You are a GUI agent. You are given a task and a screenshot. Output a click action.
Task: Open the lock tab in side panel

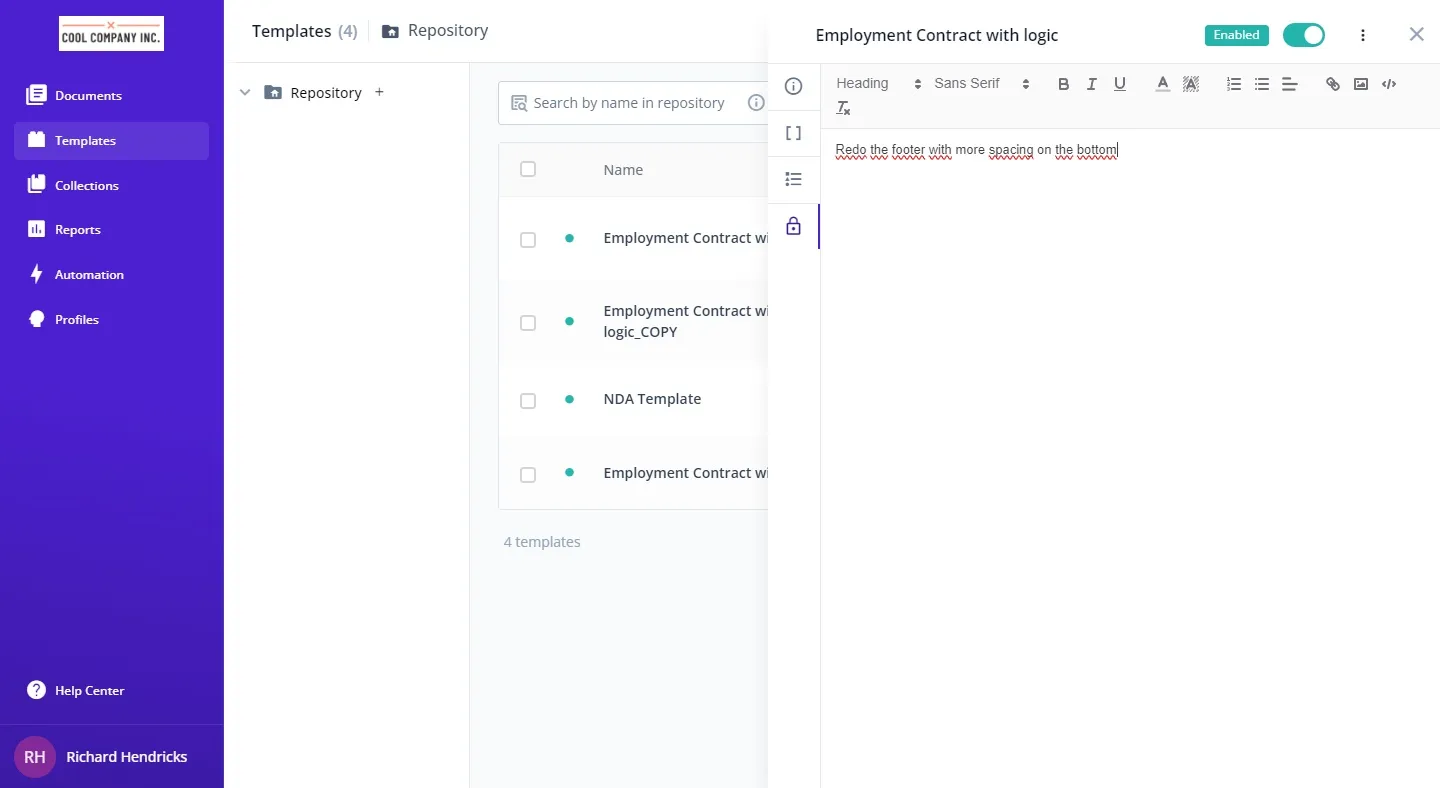[x=793, y=226]
